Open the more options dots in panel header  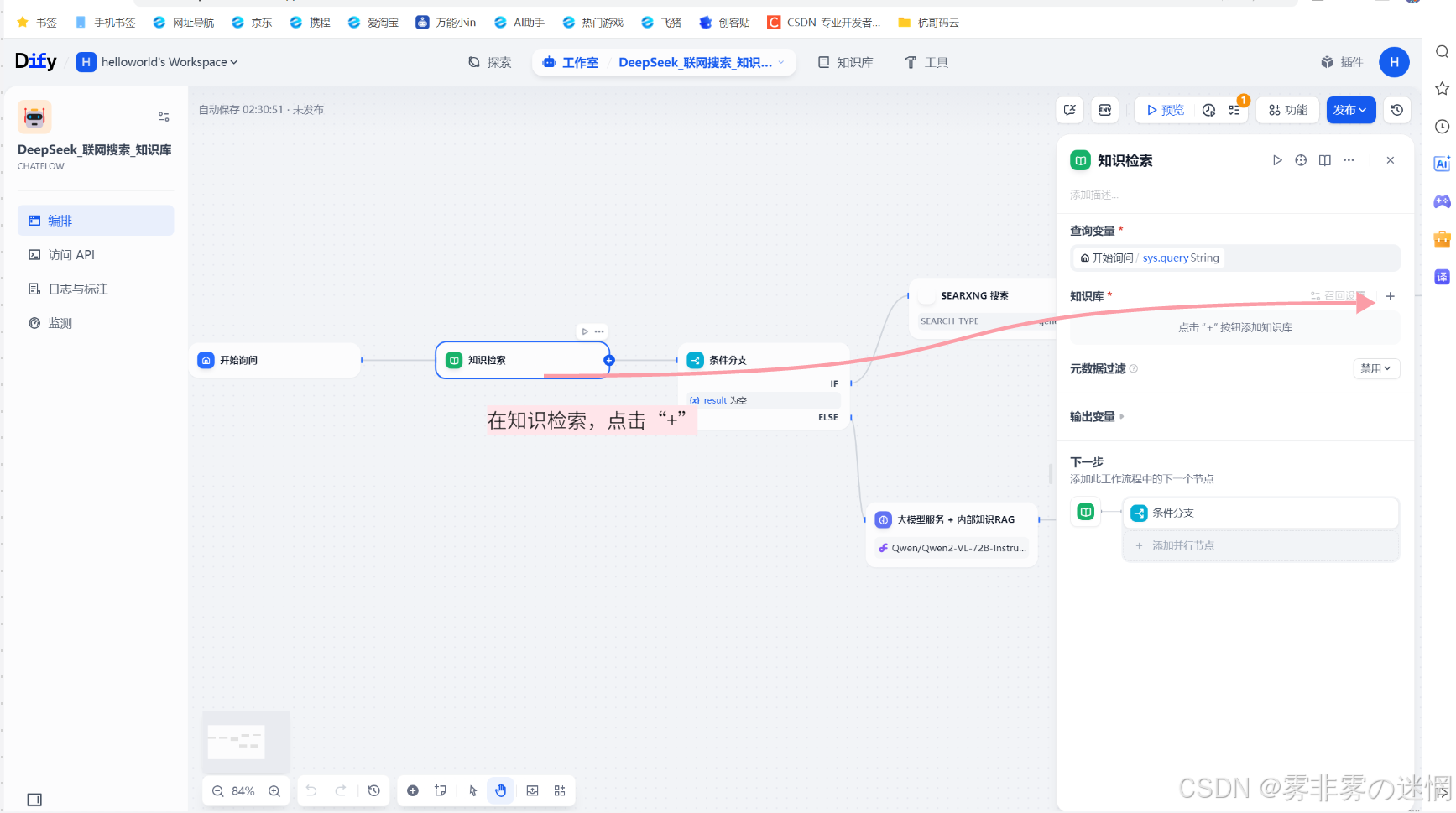click(x=1349, y=160)
